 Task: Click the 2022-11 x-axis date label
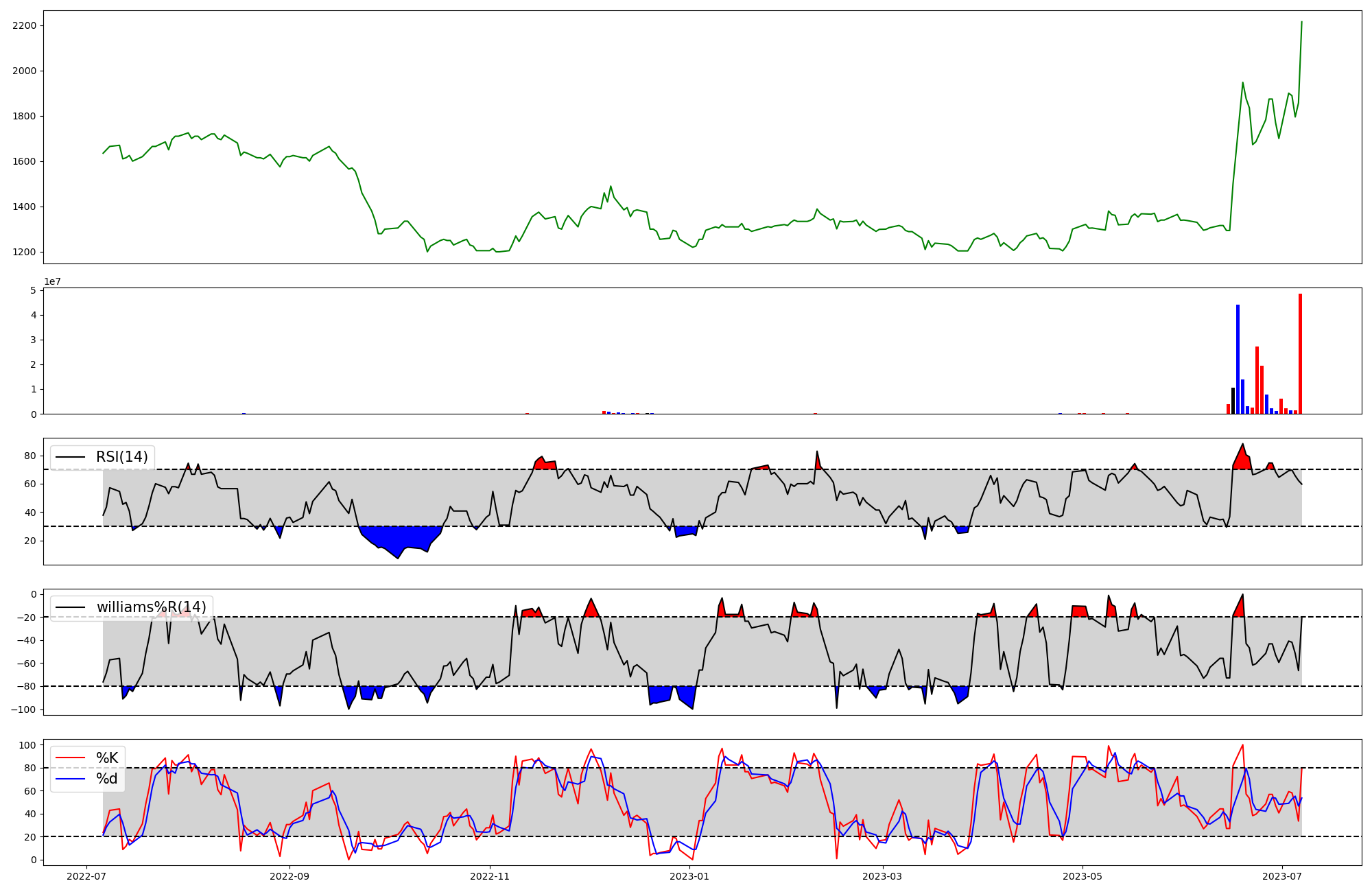click(x=490, y=876)
